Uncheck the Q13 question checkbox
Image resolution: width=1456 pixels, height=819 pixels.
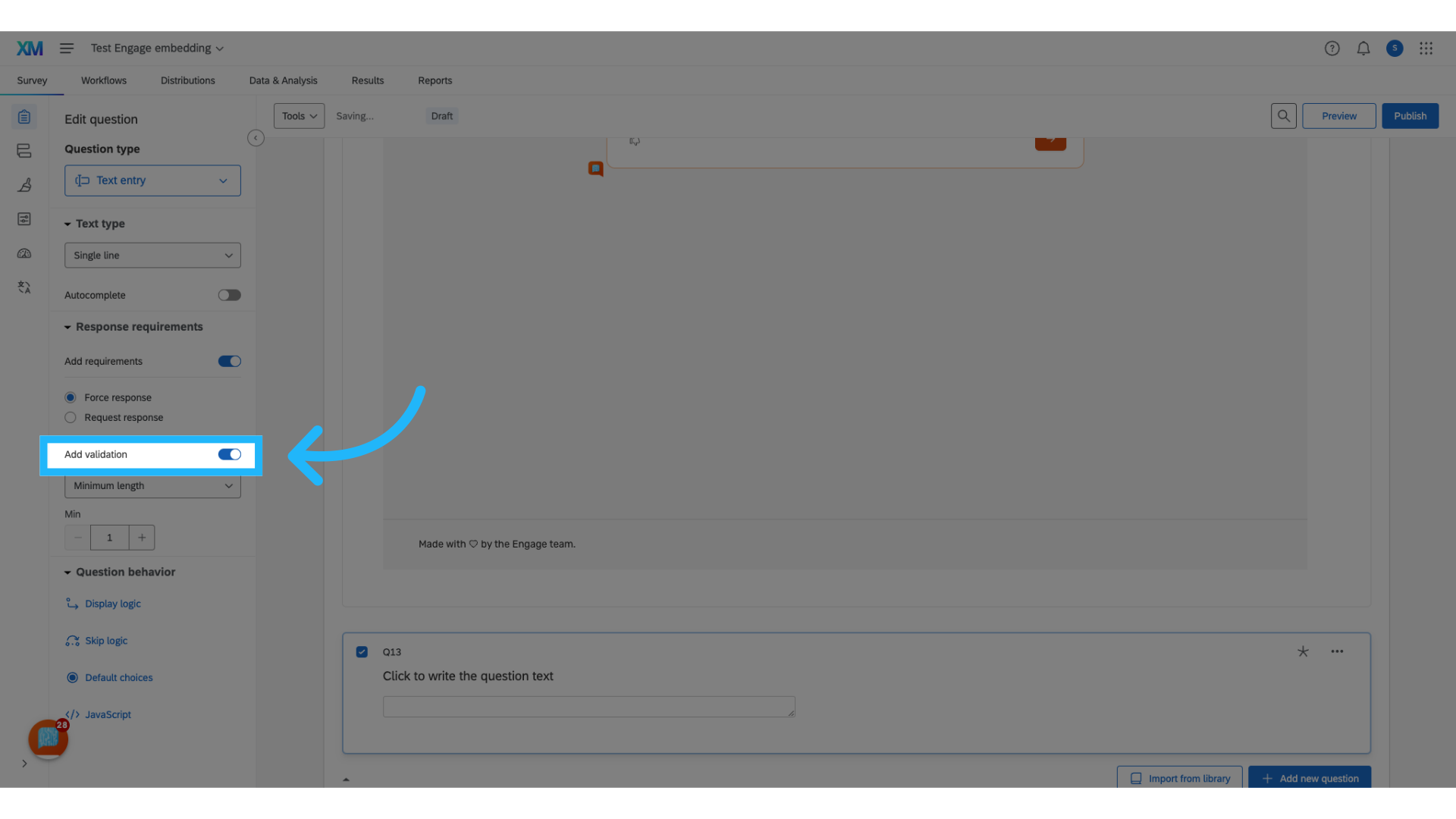tap(362, 652)
